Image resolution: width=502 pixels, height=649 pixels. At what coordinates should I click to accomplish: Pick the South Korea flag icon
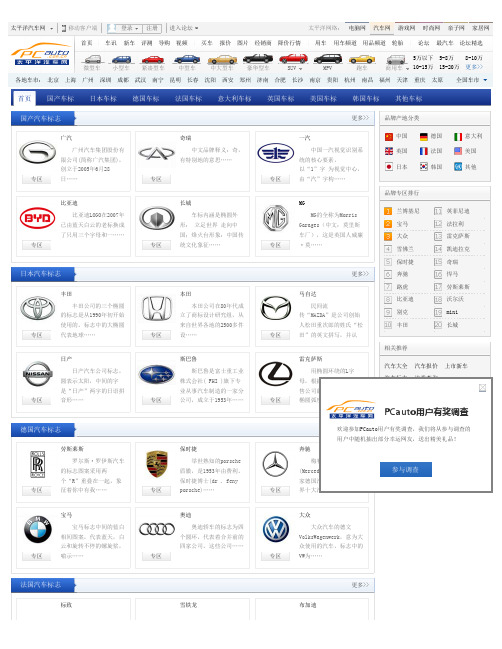[x=423, y=167]
